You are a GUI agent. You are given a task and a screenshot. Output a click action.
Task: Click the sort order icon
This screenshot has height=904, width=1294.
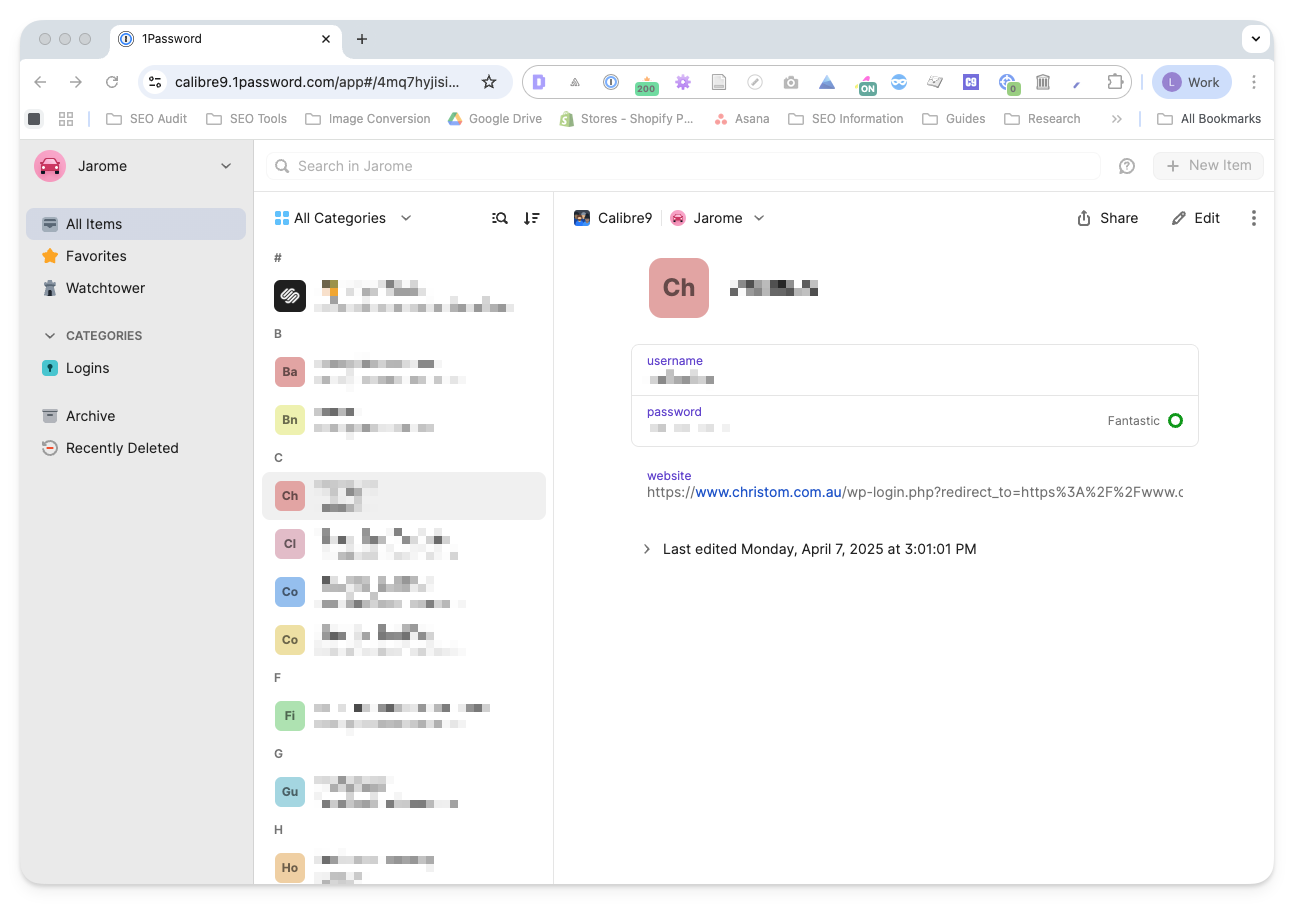532,218
